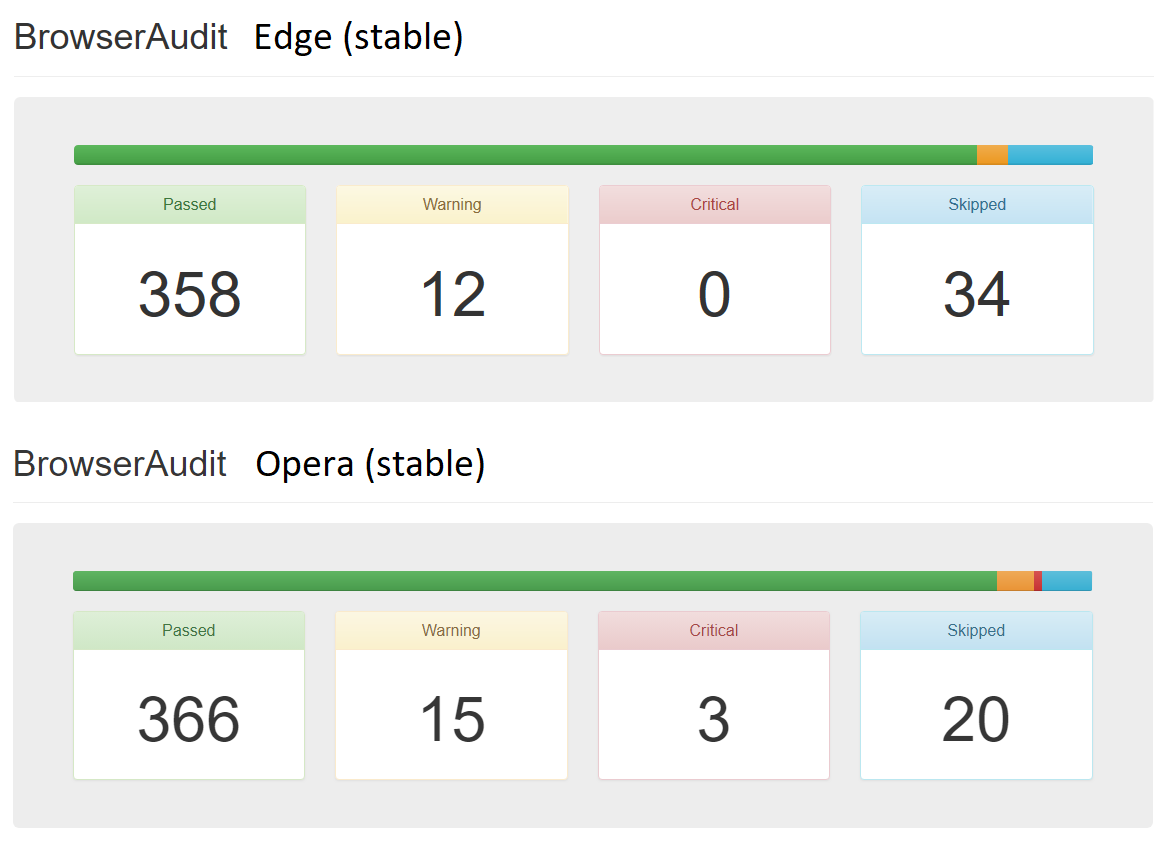Screen dimensions: 1164x859
Task: Click the "Opera (stable)" title text
Action: [370, 464]
